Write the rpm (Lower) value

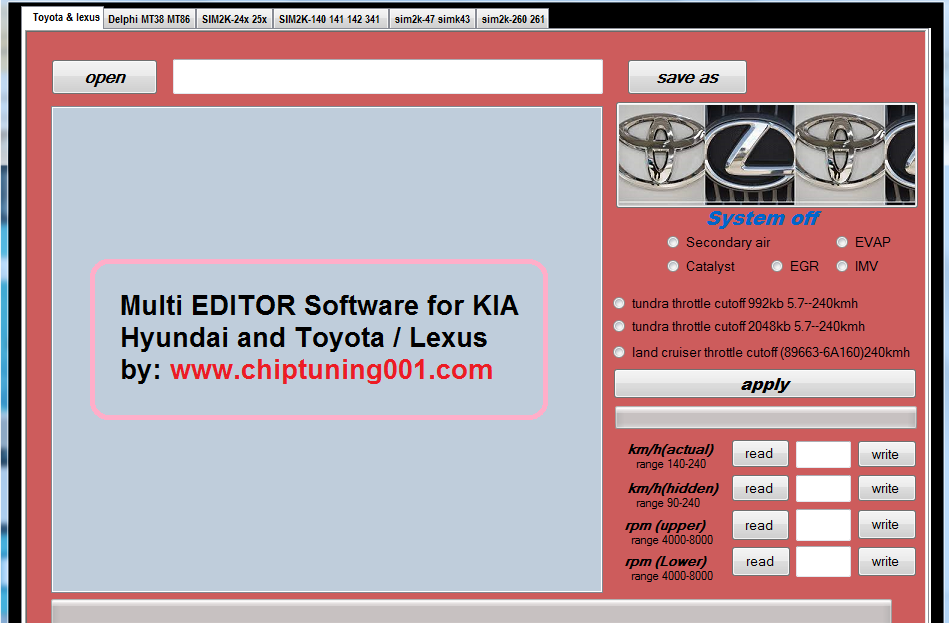pos(886,562)
